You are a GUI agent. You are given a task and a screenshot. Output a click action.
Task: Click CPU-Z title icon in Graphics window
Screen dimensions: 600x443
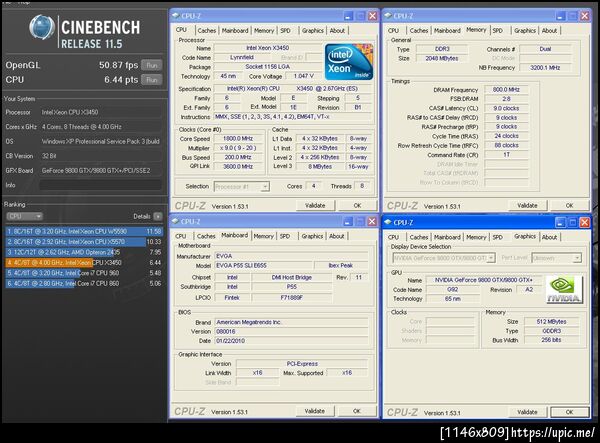click(x=388, y=222)
